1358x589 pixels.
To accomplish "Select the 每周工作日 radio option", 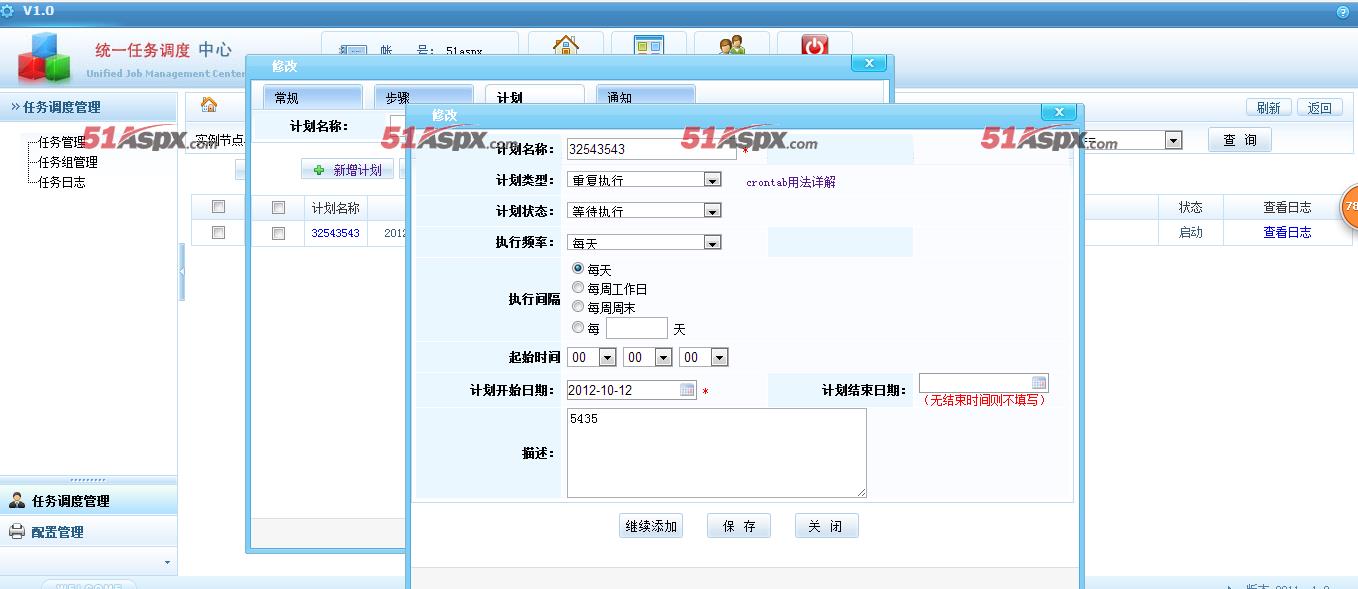I will [x=578, y=288].
